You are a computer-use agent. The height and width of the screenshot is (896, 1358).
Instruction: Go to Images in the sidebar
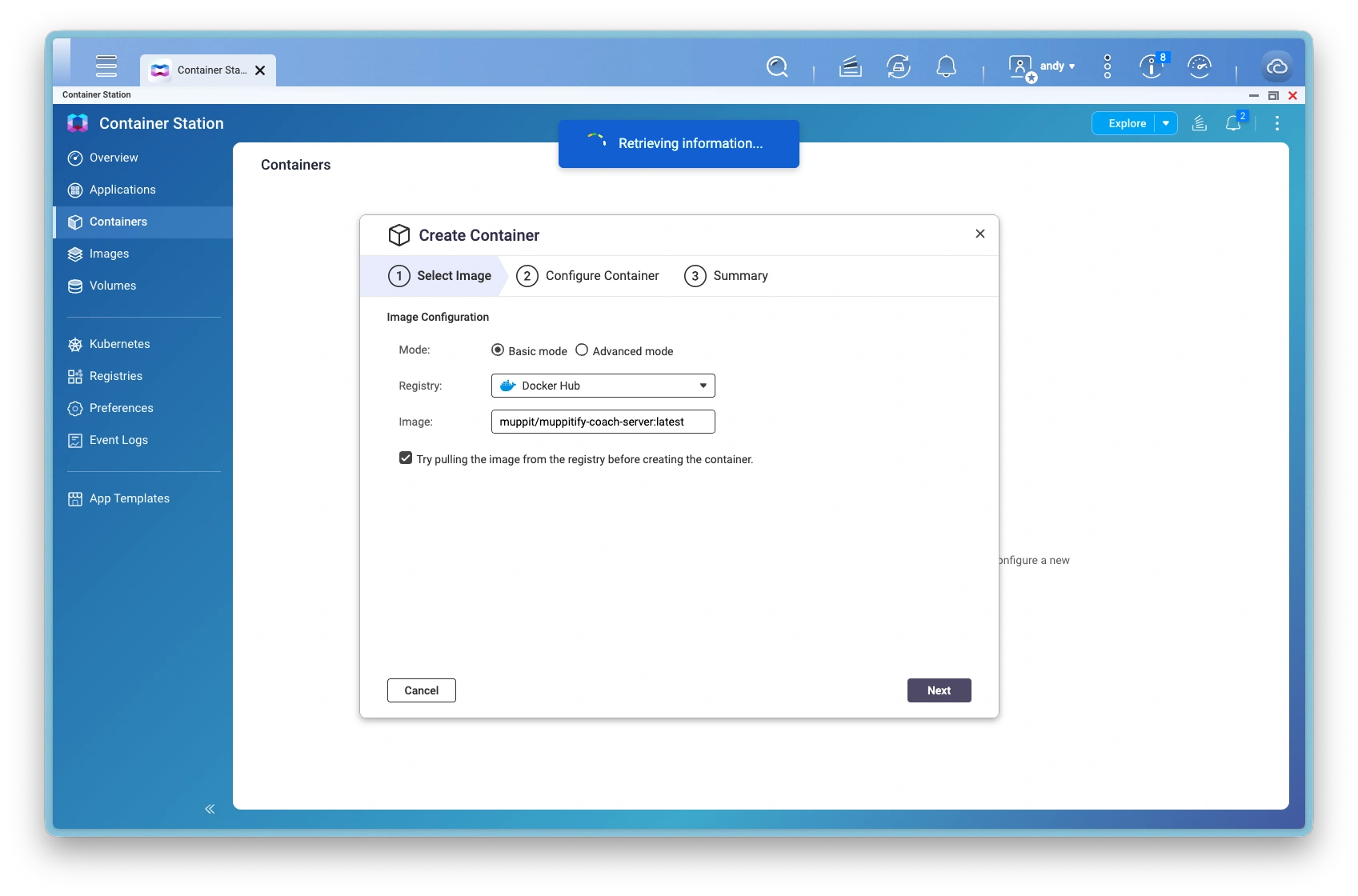pos(109,254)
